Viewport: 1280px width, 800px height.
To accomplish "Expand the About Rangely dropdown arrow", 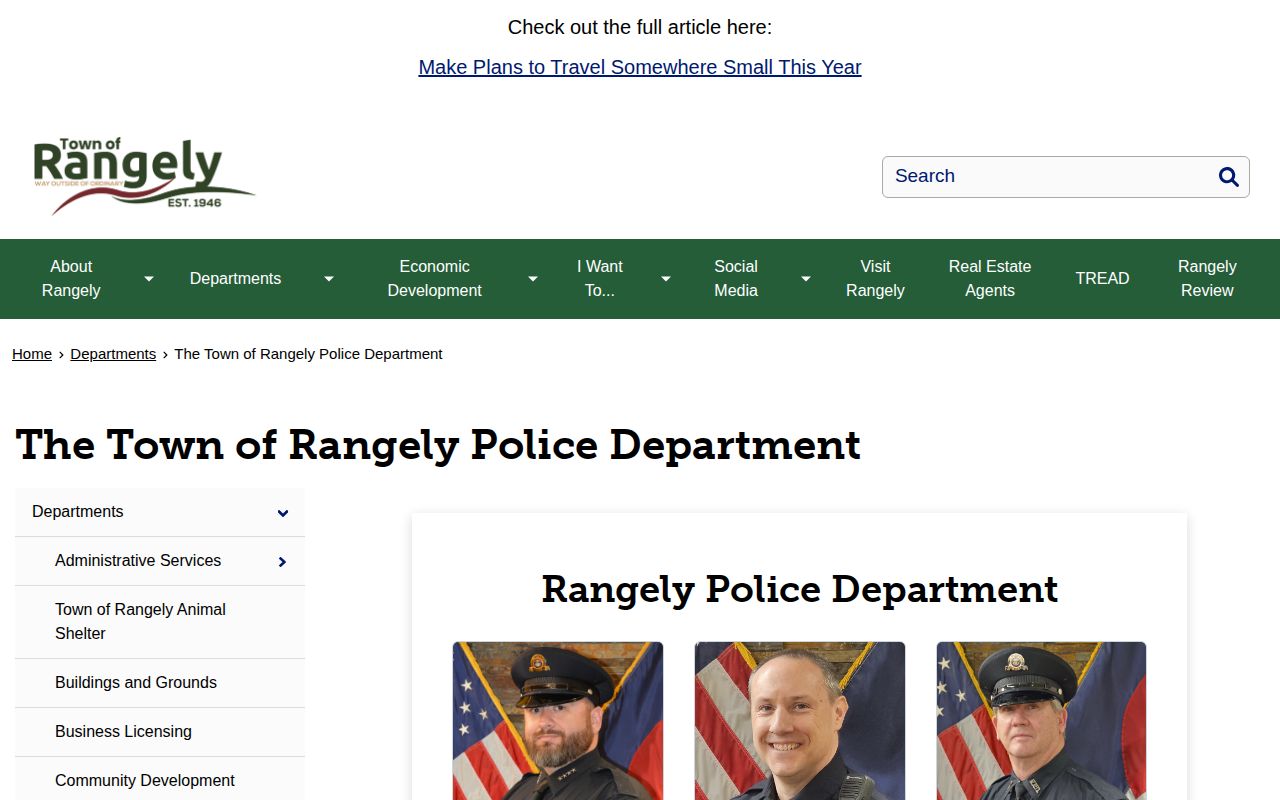I will pos(149,279).
